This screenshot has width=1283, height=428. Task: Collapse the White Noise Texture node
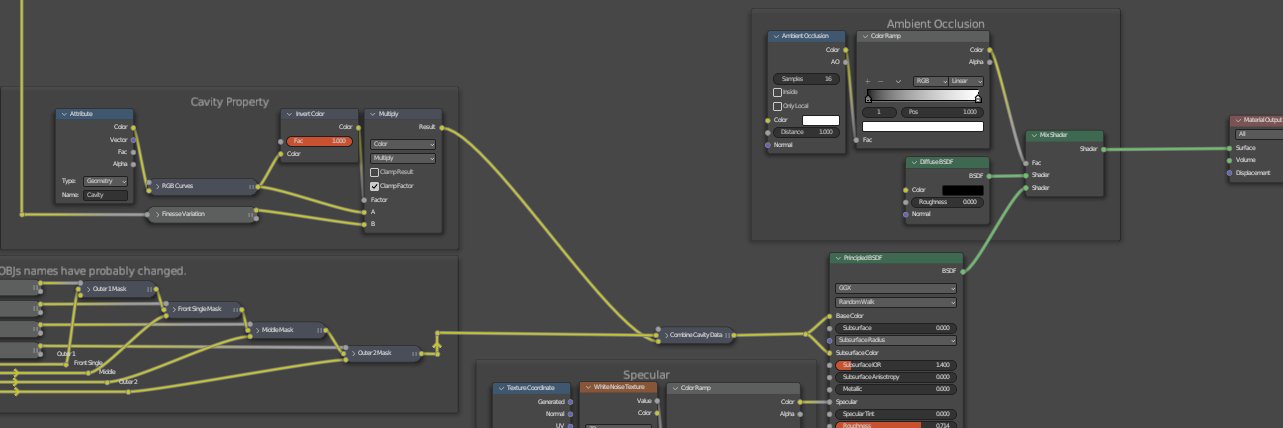(588, 387)
